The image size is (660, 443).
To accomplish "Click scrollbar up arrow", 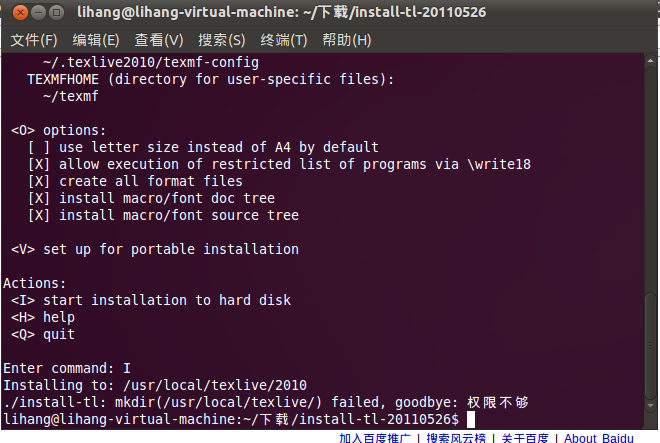I will (x=650, y=61).
